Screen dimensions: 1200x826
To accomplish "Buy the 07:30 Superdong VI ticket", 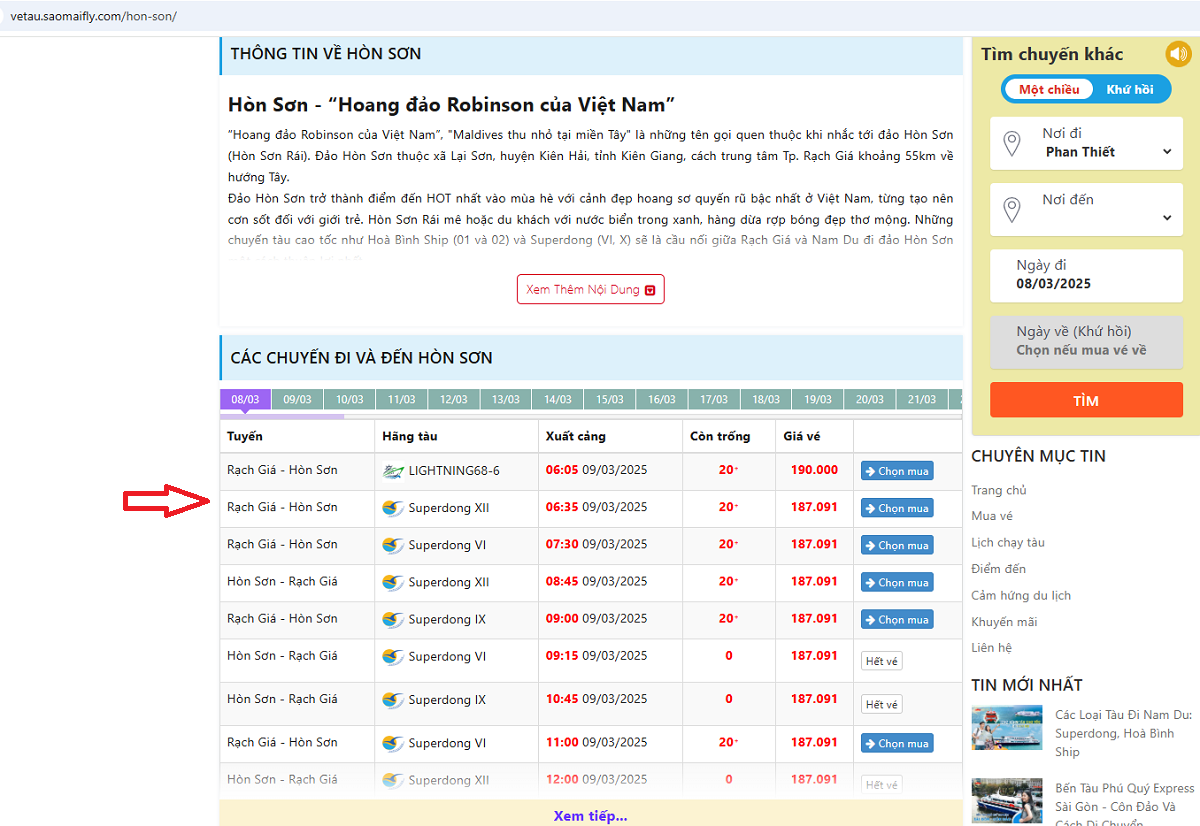I will pyautogui.click(x=897, y=545).
